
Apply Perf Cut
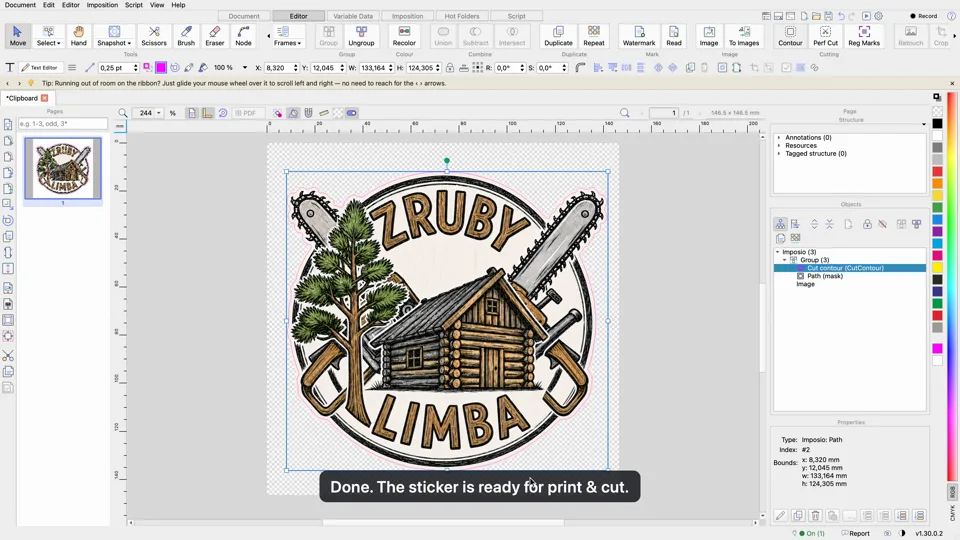tap(825, 36)
